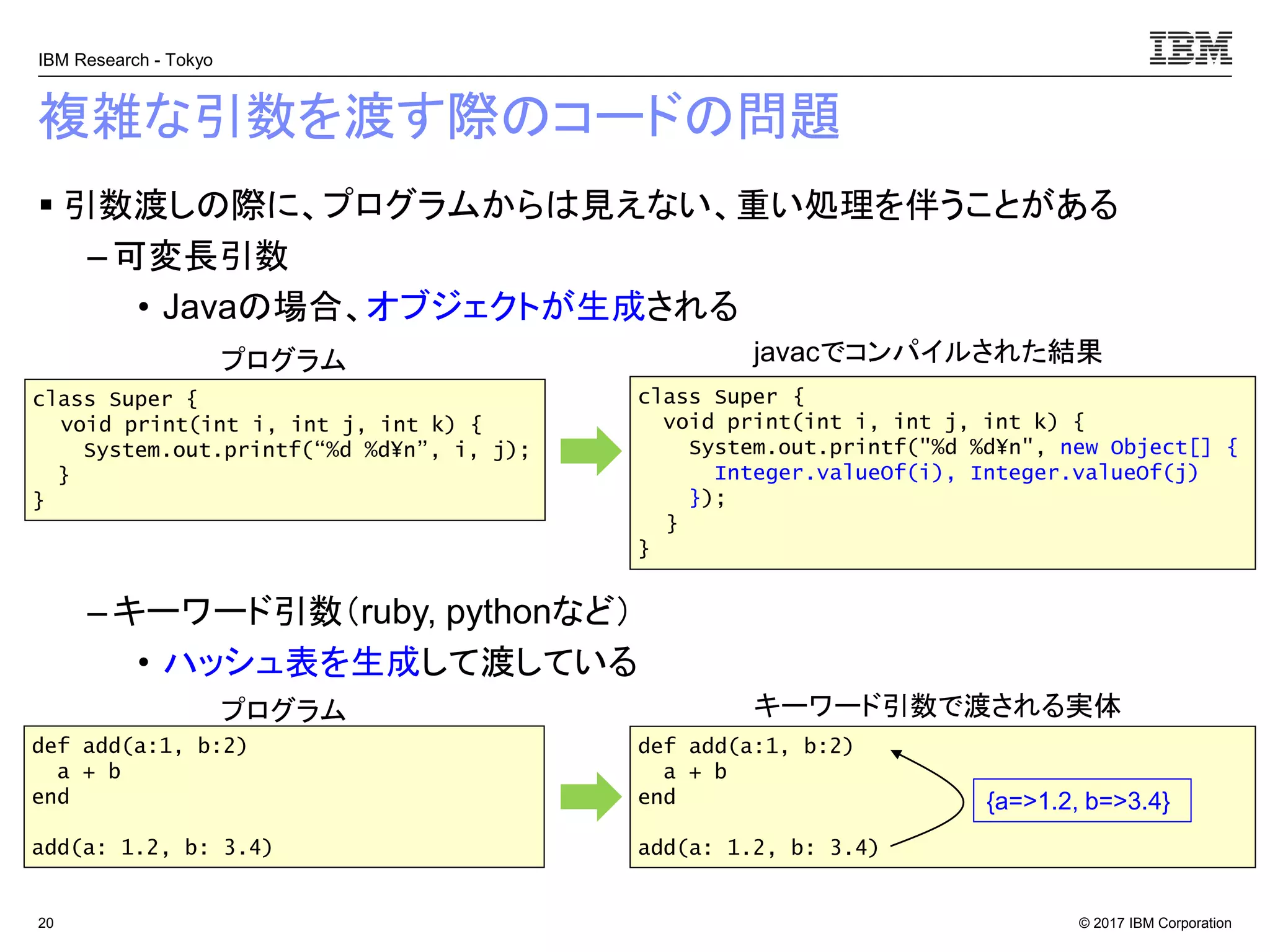
Task: Click "add(a: 1.2, b: 3.4)" in right Ruby box
Action: 758,847
